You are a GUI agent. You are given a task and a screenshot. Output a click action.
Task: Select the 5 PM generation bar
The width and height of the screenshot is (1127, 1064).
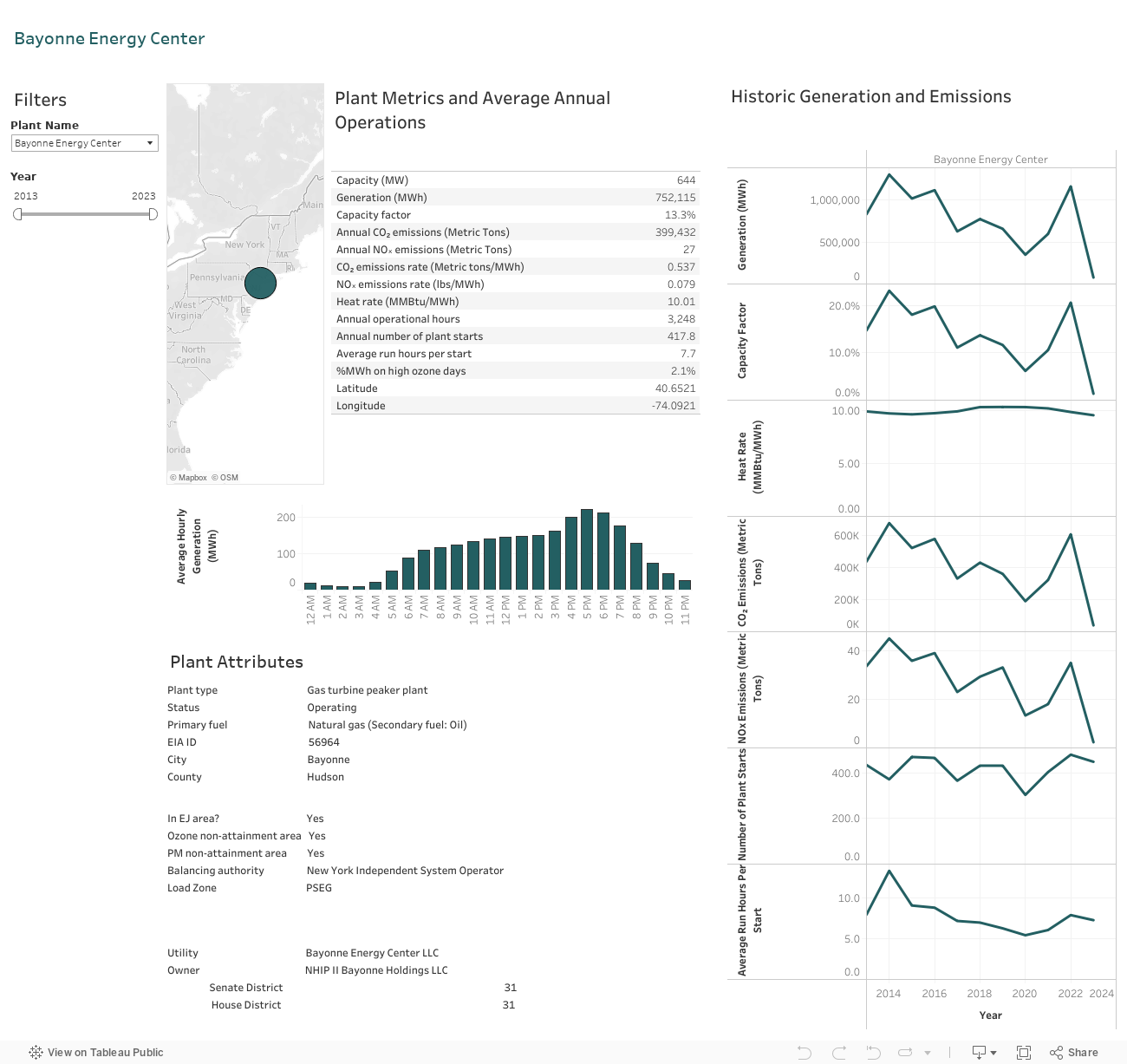tap(587, 549)
